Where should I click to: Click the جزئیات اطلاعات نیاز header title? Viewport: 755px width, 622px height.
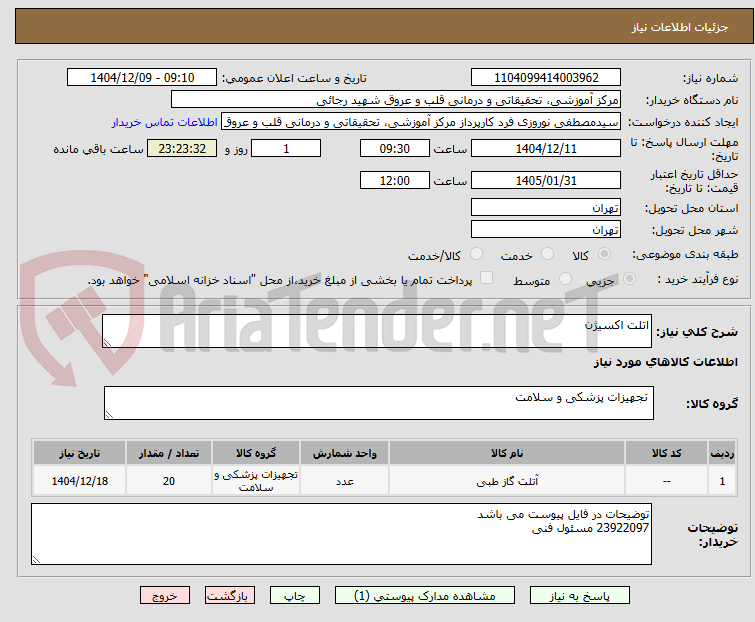(679, 27)
